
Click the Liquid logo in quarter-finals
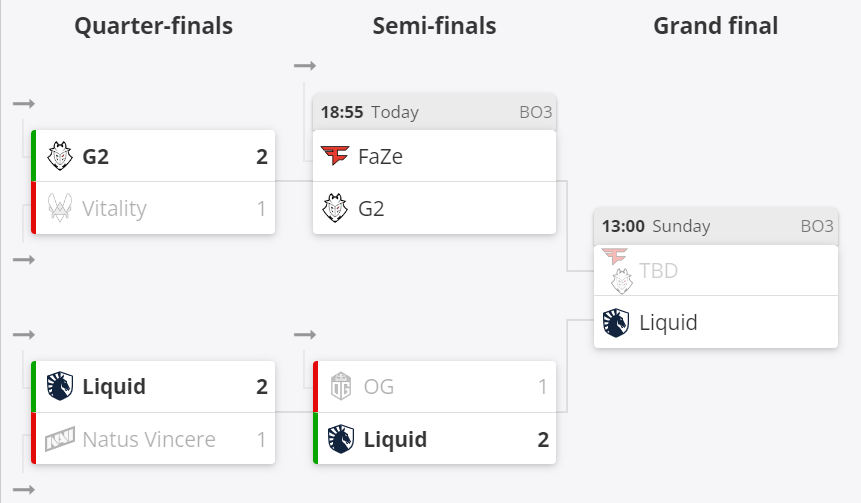point(61,386)
